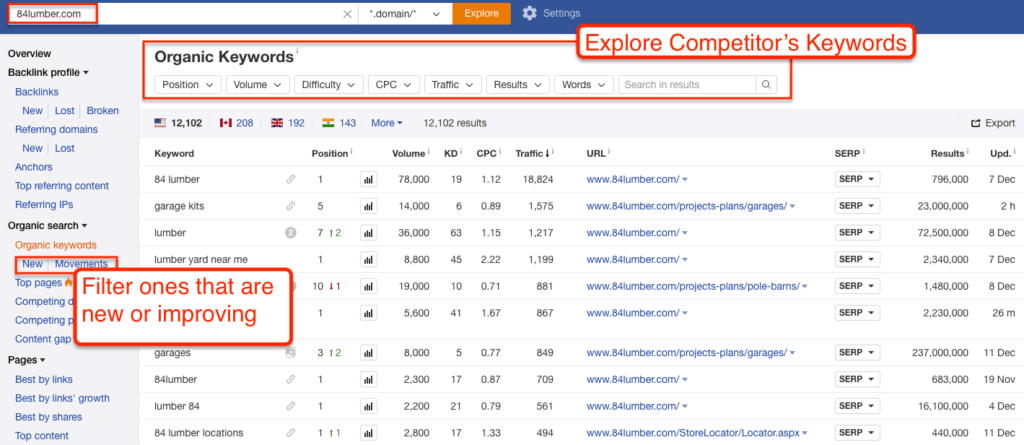This screenshot has width=1024, height=445.
Task: Click the 'lumber yard near me' keyword
Action: point(201,259)
